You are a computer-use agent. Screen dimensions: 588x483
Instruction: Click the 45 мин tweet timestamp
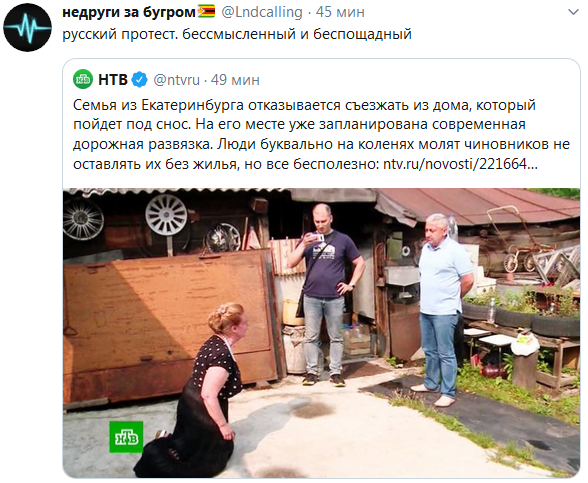340,12
